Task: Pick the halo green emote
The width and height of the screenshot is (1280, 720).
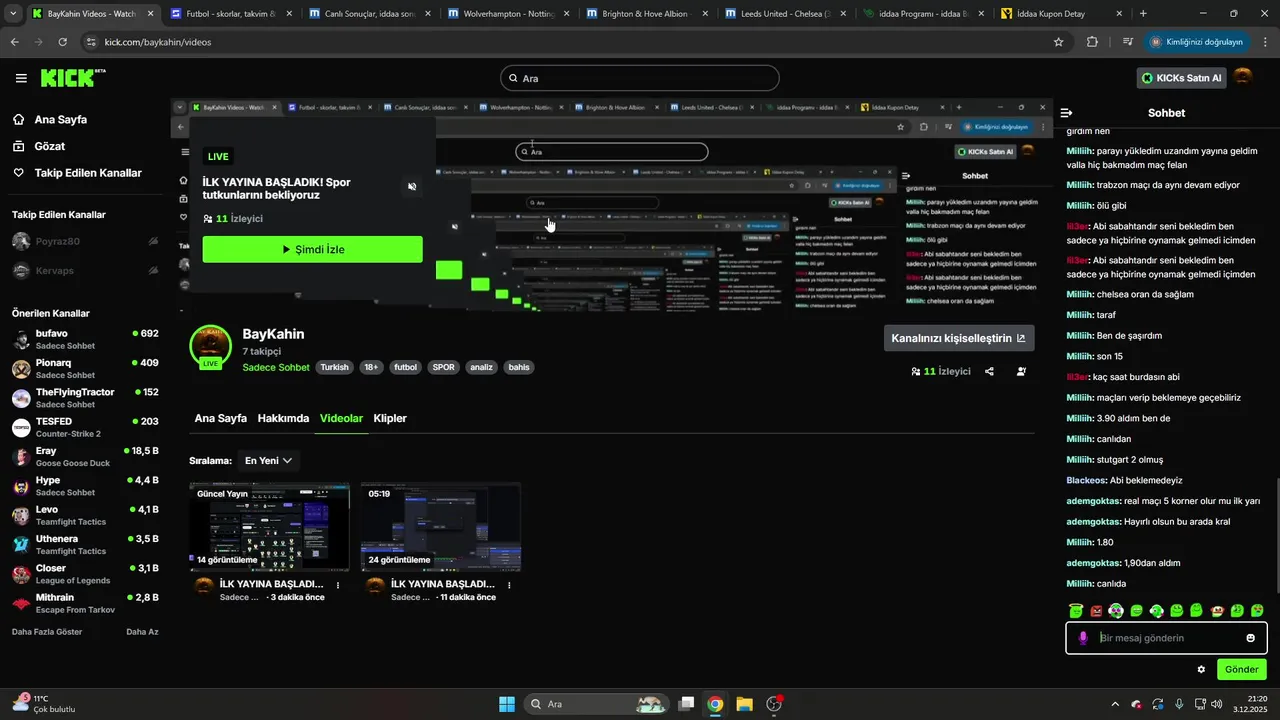Action: coord(1076,611)
